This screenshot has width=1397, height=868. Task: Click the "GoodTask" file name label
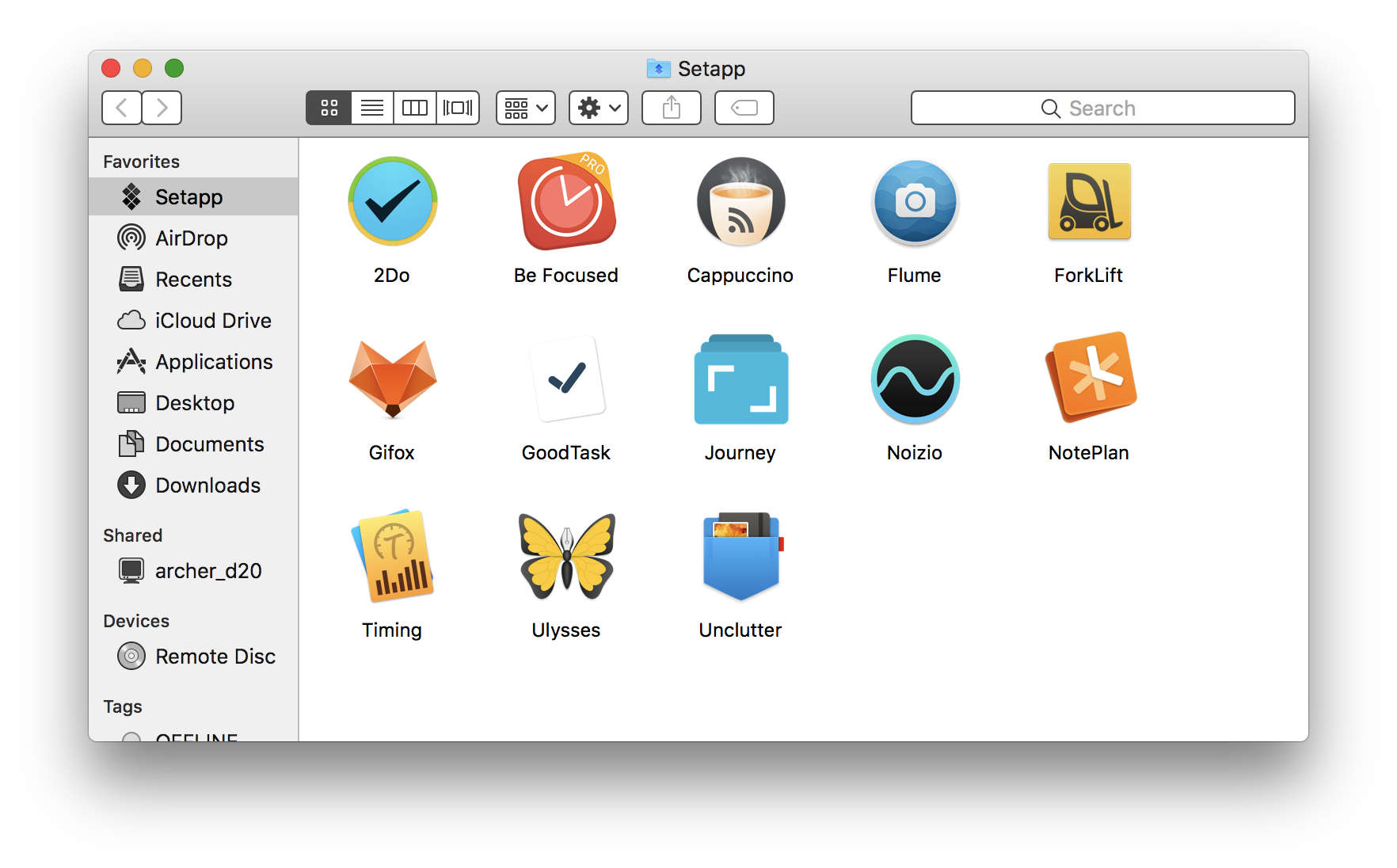point(566,452)
